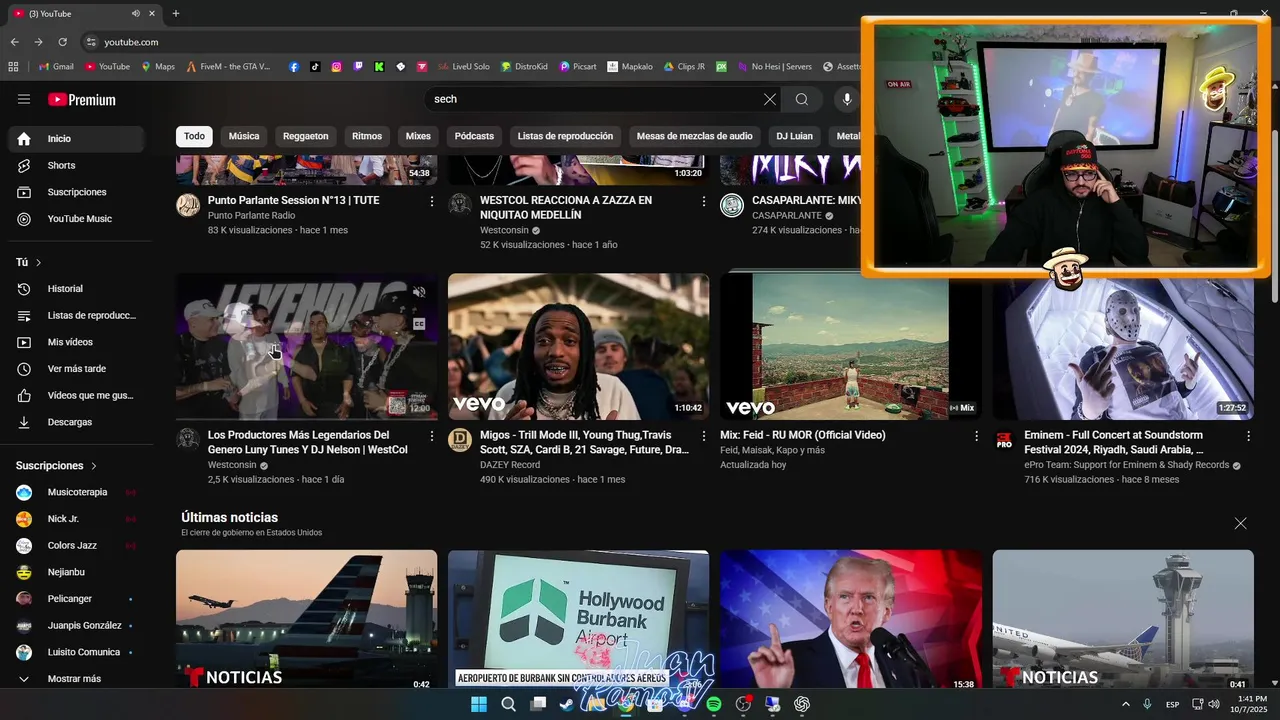1280x720 pixels.
Task: Open the Picsart bookmark
Action: [x=578, y=67]
